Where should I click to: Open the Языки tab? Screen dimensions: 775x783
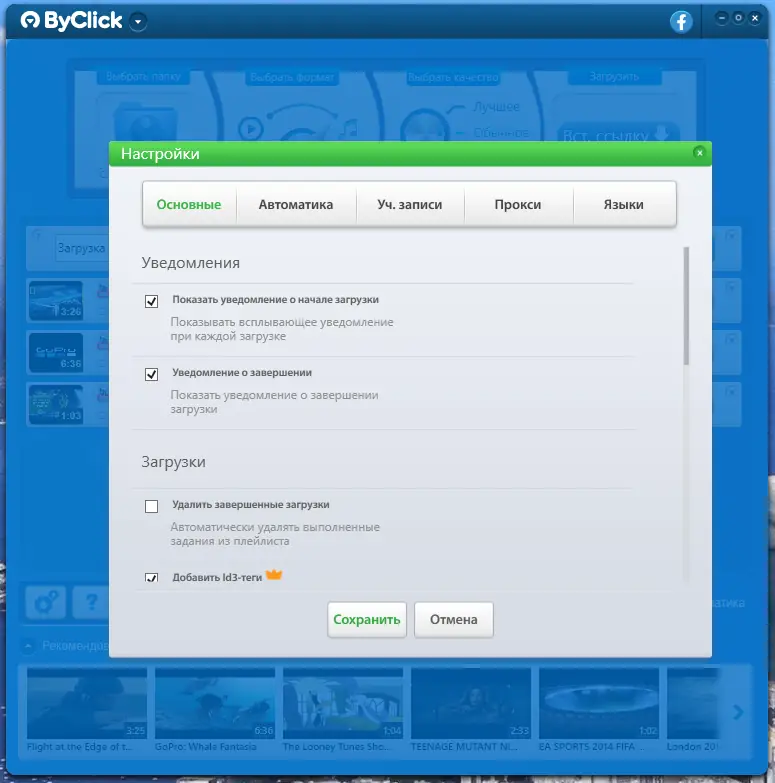(624, 204)
